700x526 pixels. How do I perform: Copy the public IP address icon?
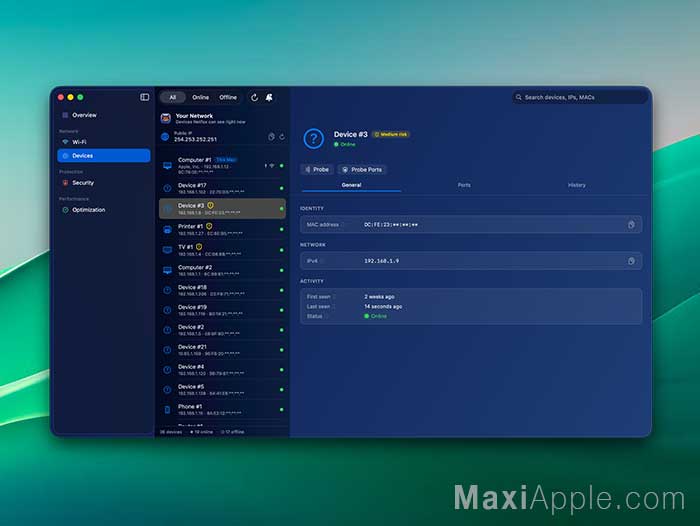(271, 137)
